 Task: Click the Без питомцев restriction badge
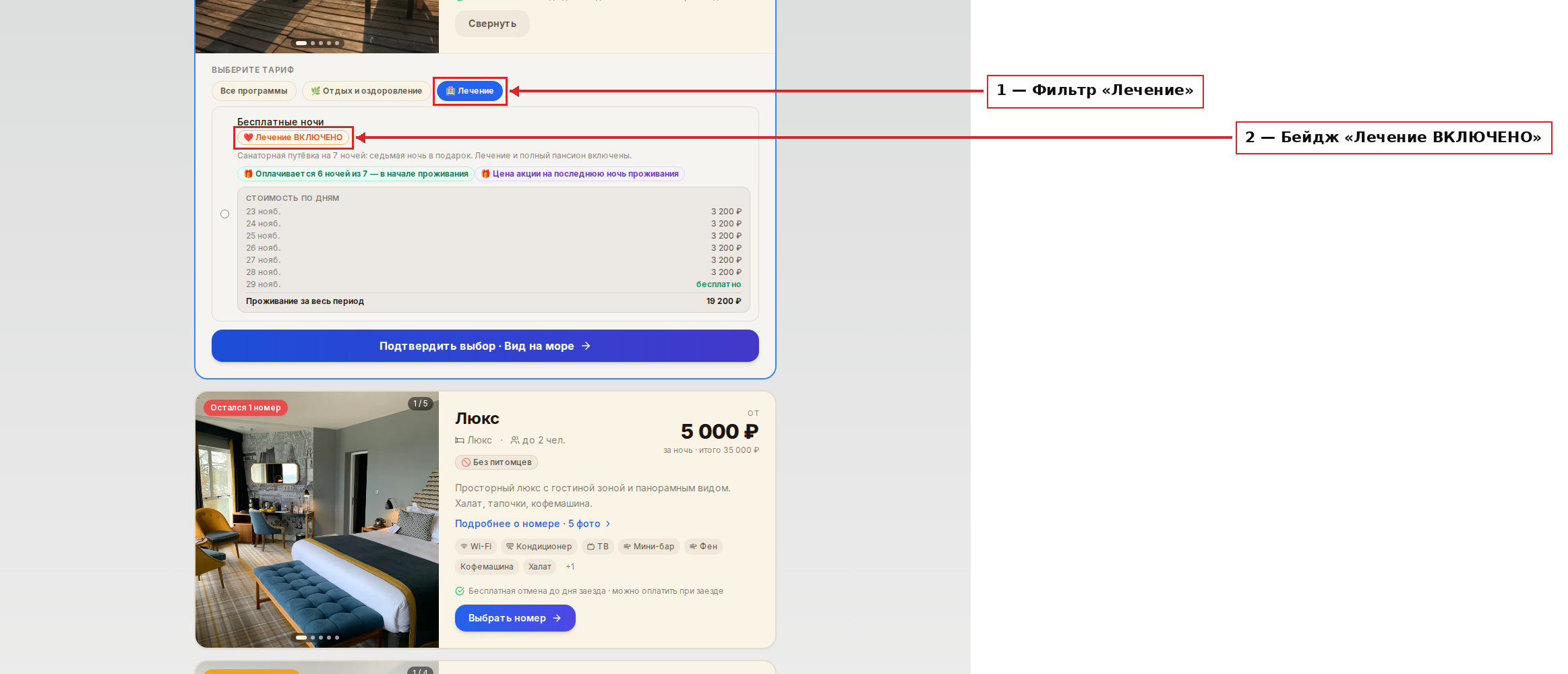(496, 462)
